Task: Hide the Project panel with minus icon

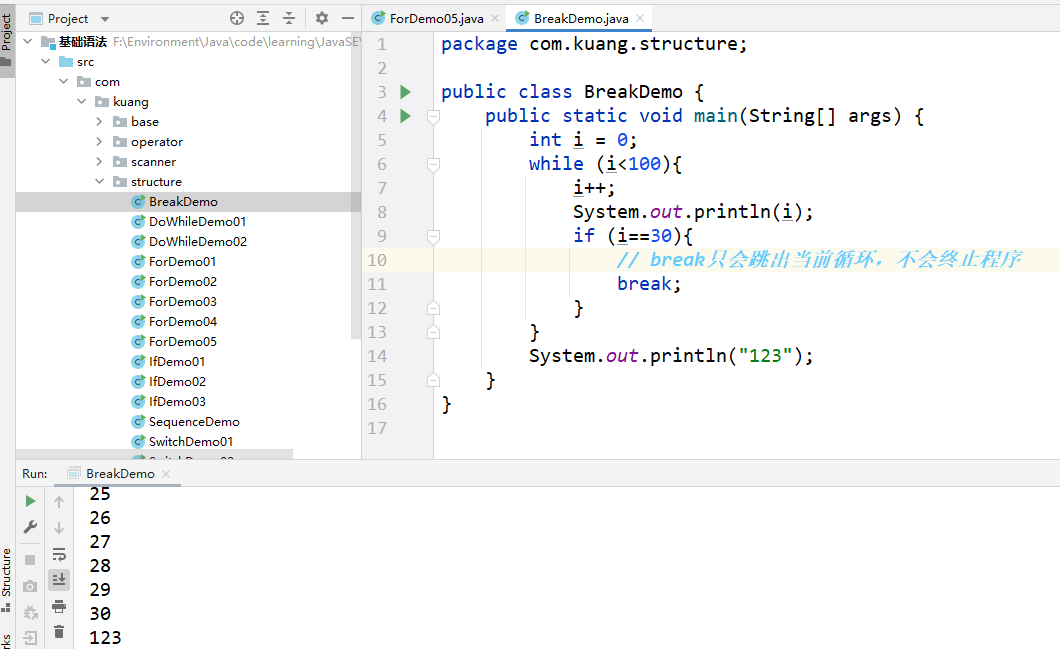Action: [x=347, y=18]
